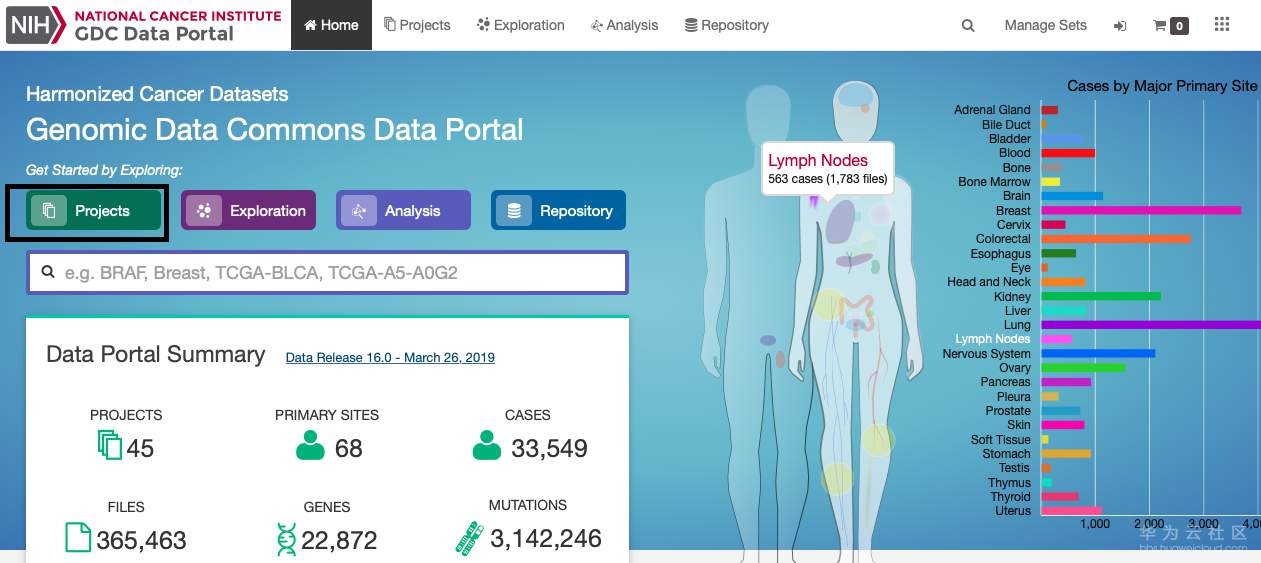Click the Ovary bar in the chart
Image resolution: width=1261 pixels, height=563 pixels.
coord(1083,368)
